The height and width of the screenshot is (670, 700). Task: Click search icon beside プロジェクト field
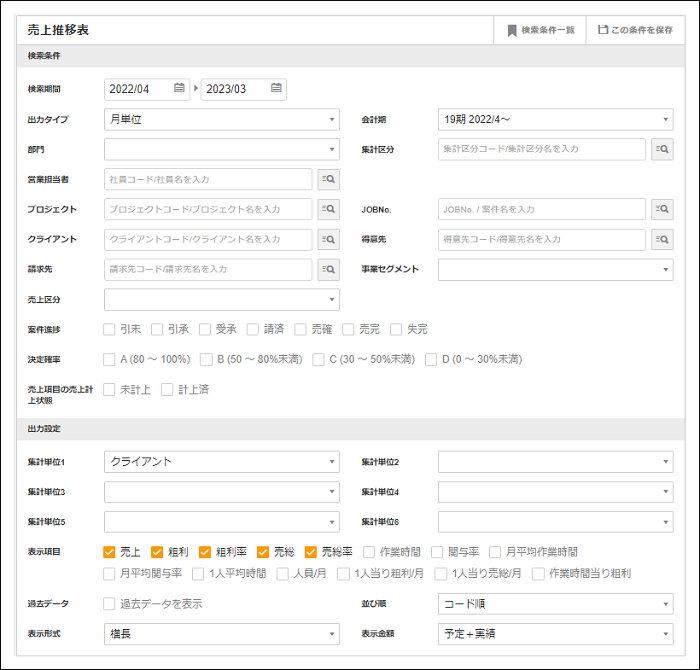pyautogui.click(x=328, y=209)
